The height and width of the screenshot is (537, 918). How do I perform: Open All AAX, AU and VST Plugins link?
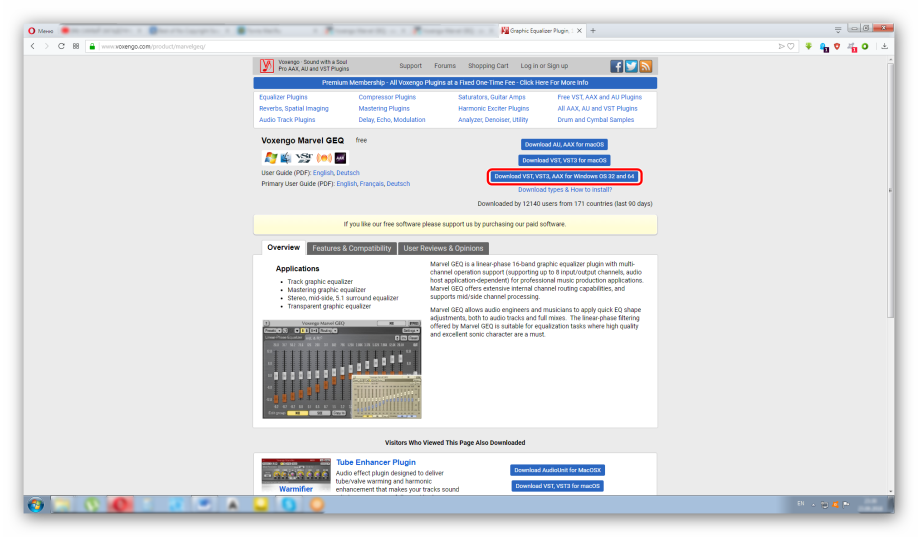coord(597,108)
